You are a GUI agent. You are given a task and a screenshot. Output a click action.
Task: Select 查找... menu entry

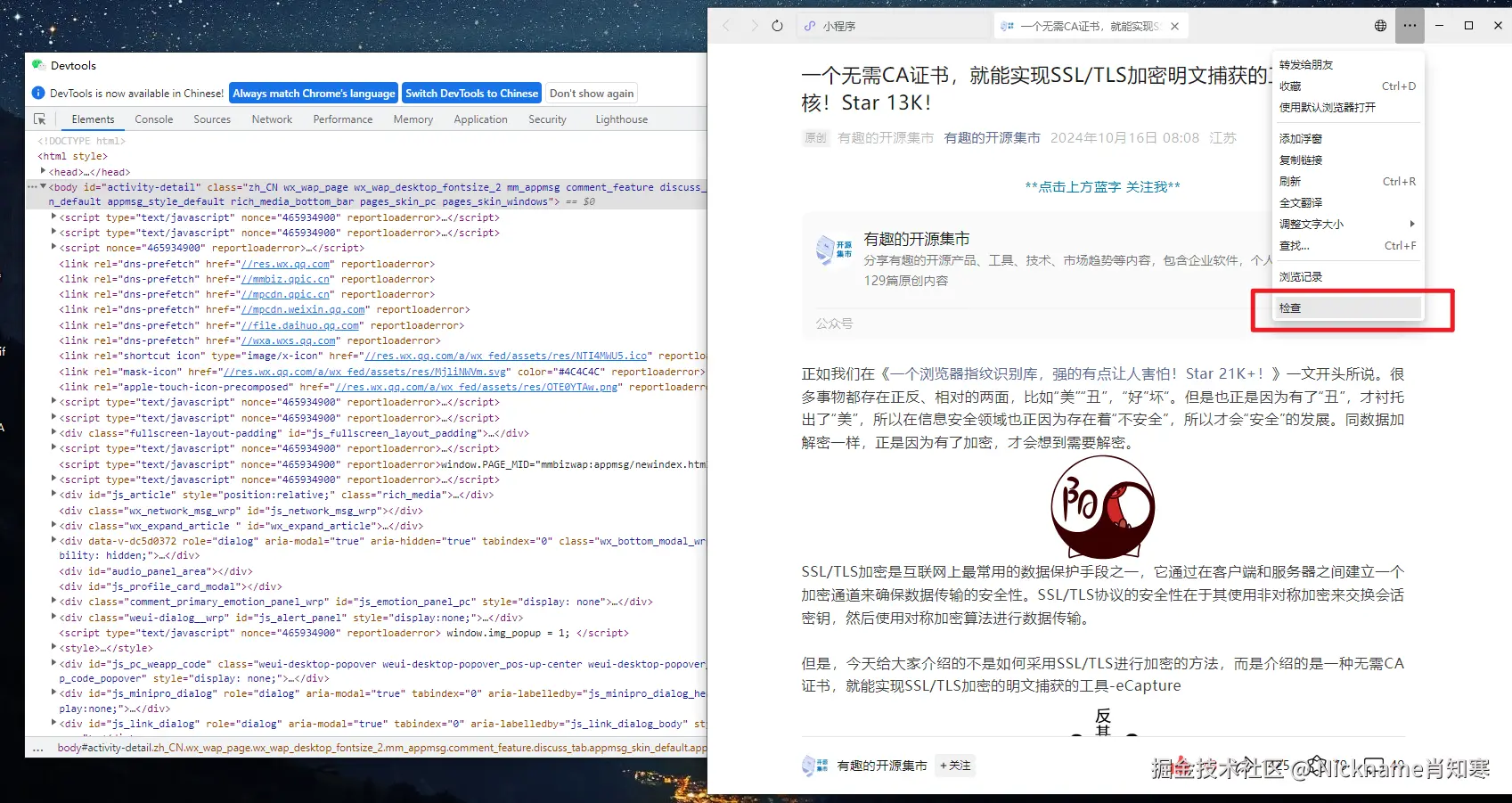(x=1348, y=246)
